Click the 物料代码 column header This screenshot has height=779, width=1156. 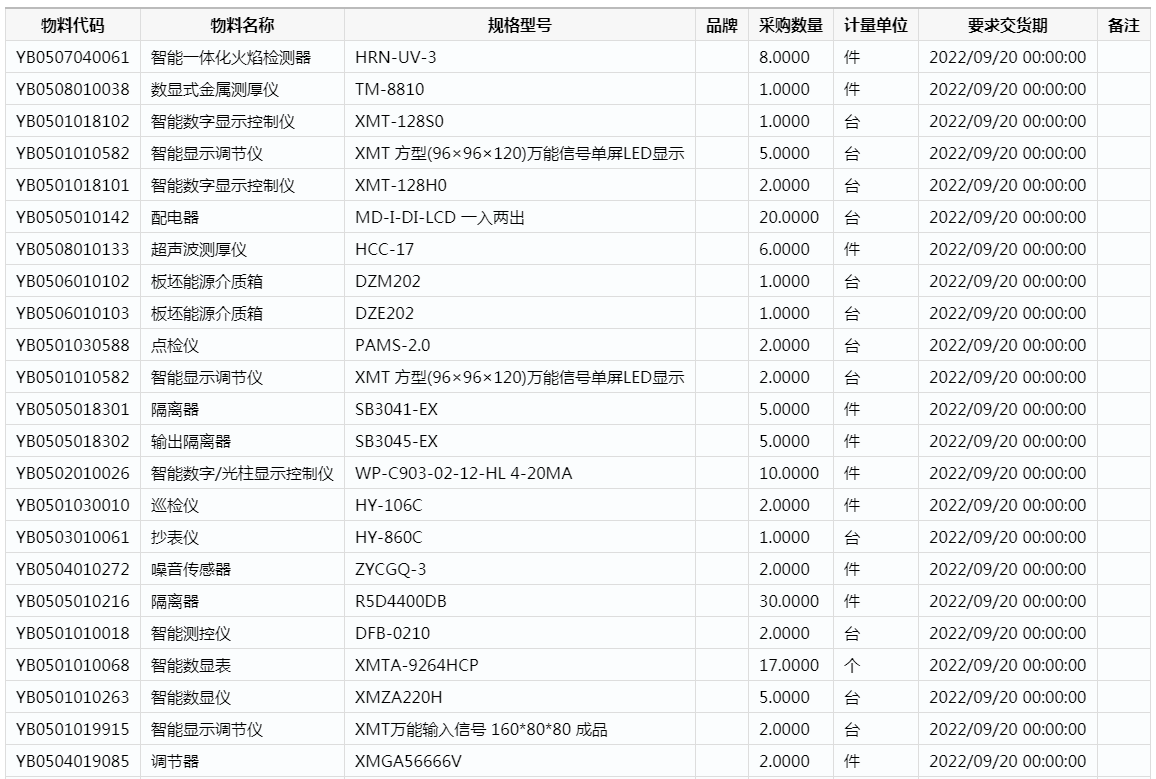click(x=73, y=26)
